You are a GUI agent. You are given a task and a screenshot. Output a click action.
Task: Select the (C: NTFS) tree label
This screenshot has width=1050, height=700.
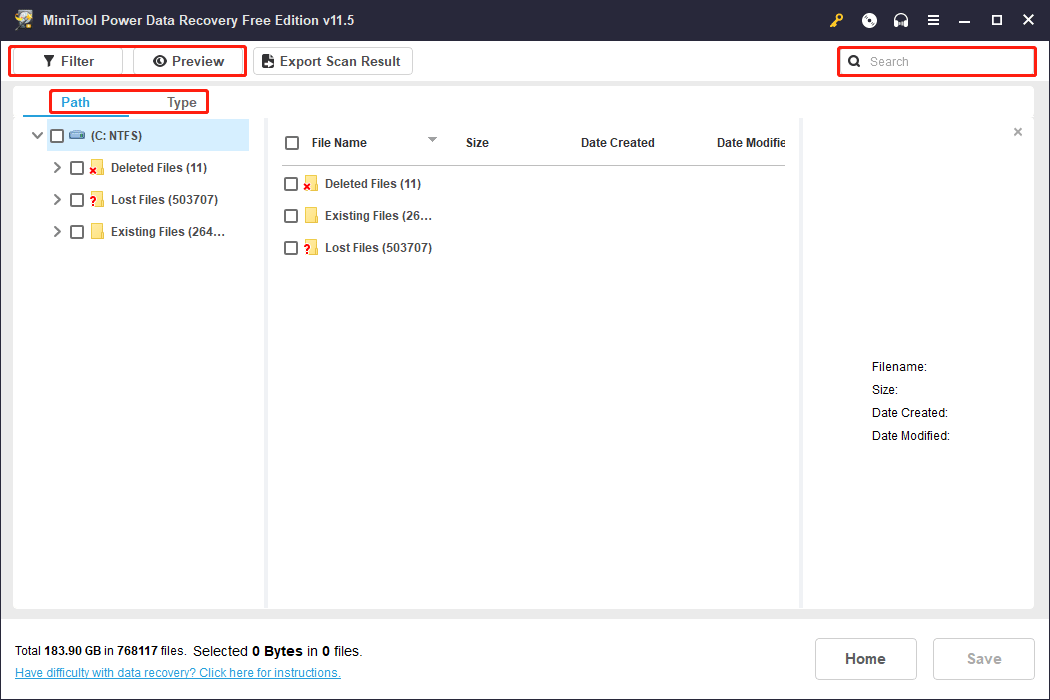click(117, 135)
